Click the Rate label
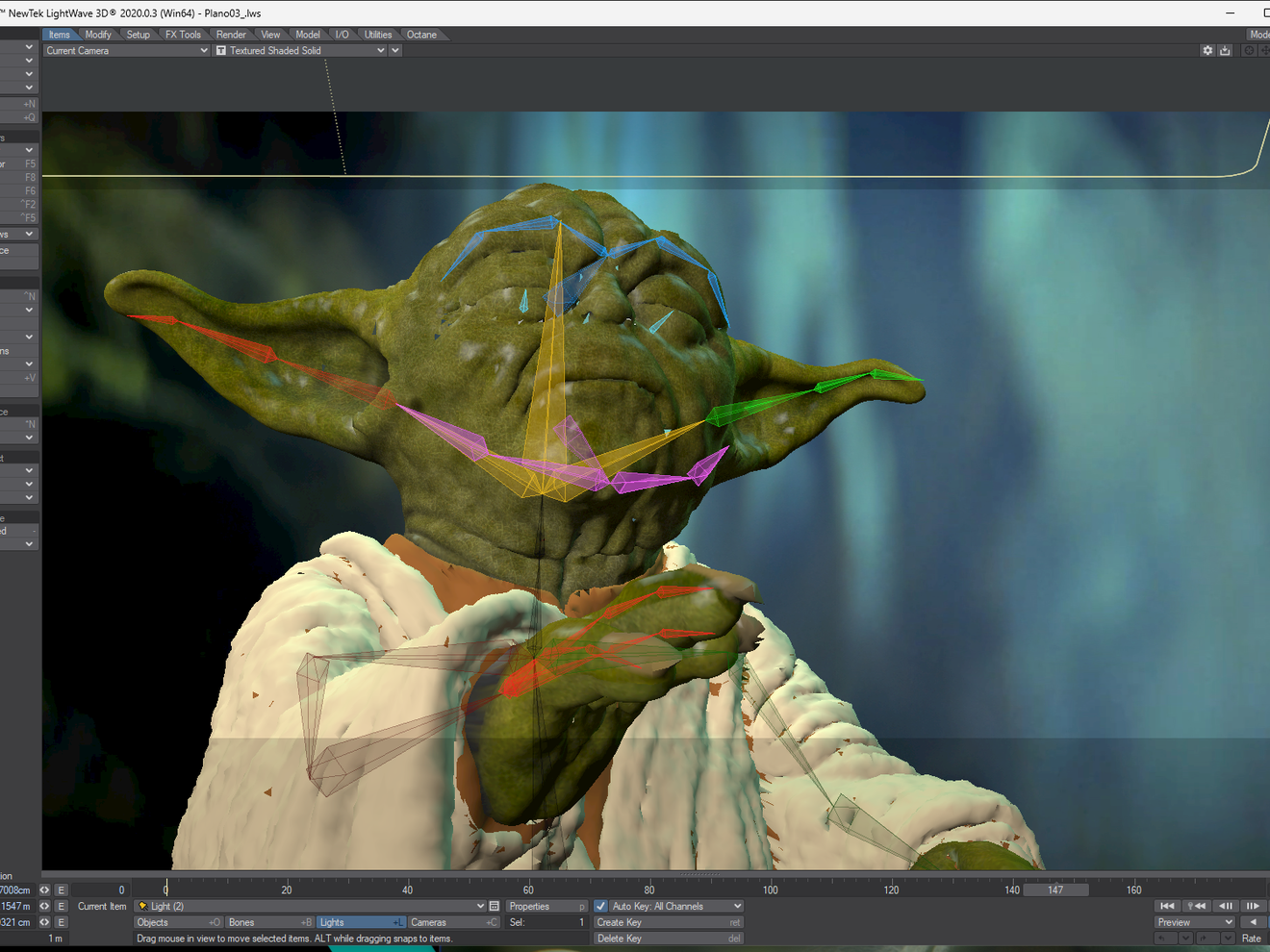The width and height of the screenshot is (1270, 952). (1251, 939)
